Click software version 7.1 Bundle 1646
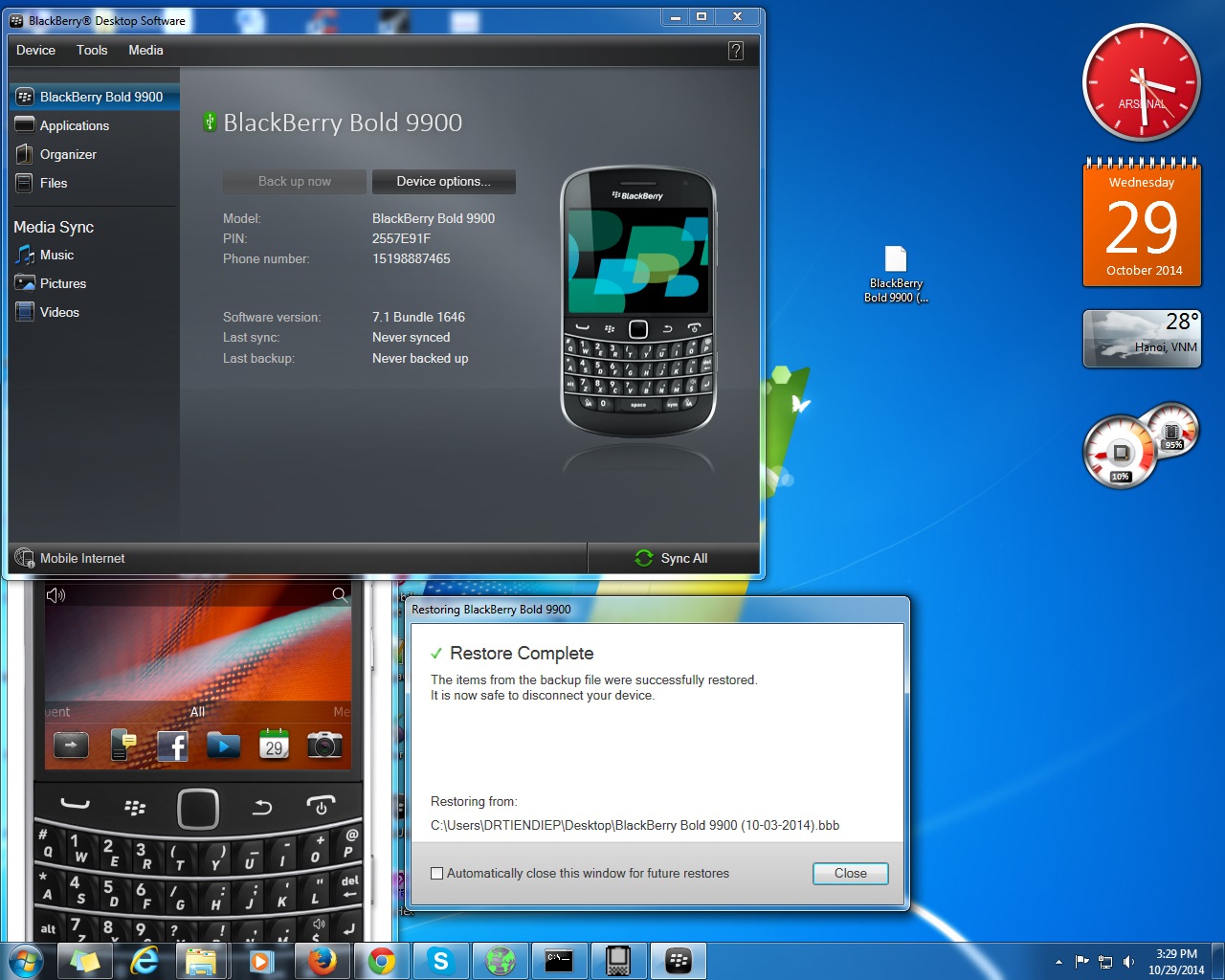The height and width of the screenshot is (980, 1225). coord(418,317)
